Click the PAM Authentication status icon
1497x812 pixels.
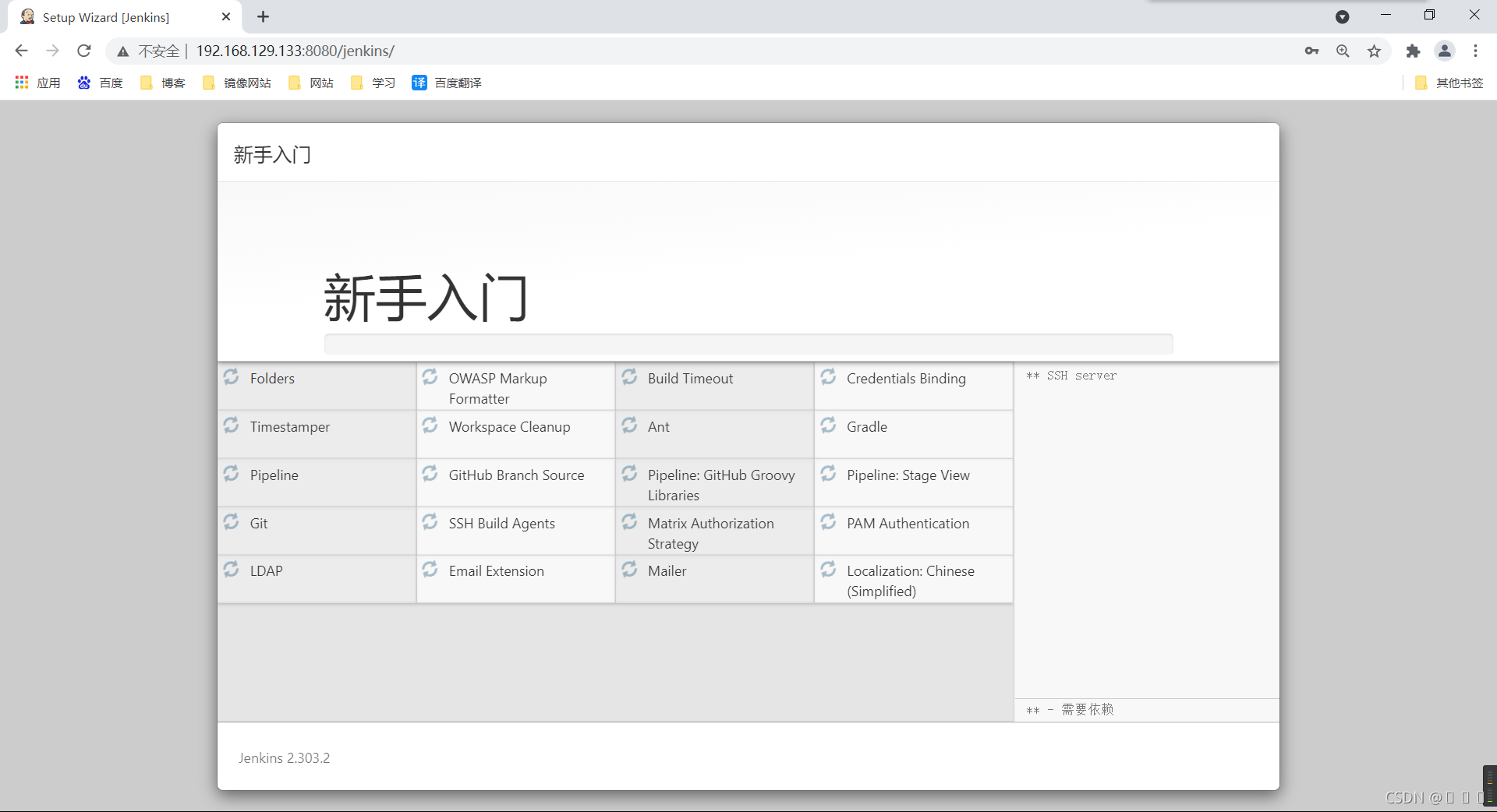(829, 522)
